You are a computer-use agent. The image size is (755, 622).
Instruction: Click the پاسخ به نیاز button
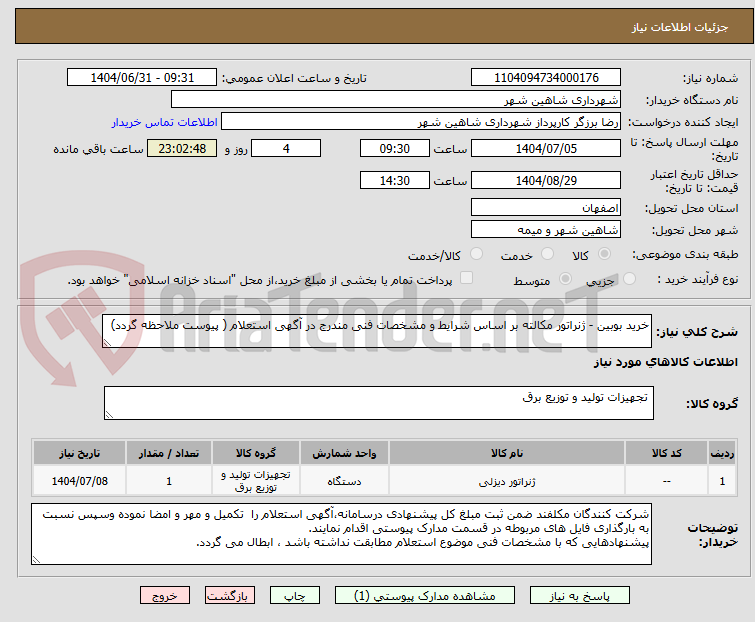[x=580, y=596]
